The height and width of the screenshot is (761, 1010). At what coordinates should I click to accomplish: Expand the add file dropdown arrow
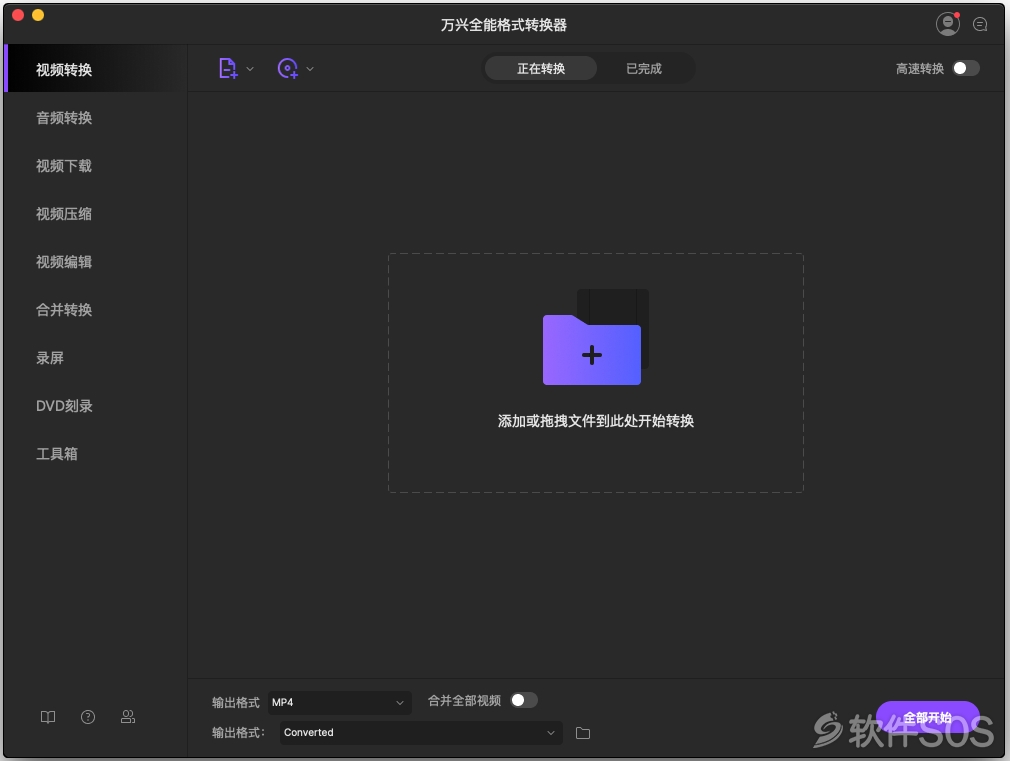250,69
